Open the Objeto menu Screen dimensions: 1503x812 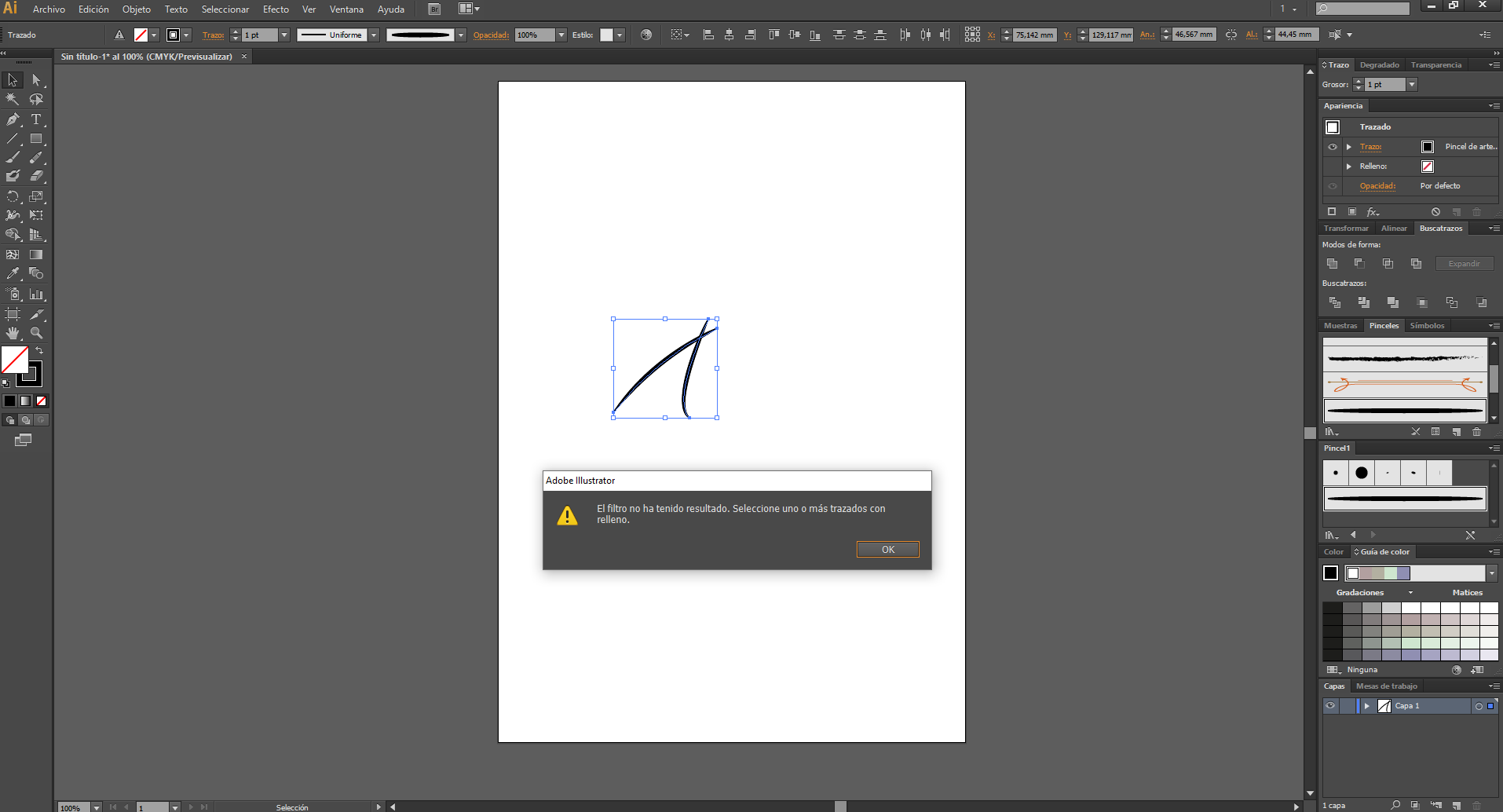tap(137, 9)
